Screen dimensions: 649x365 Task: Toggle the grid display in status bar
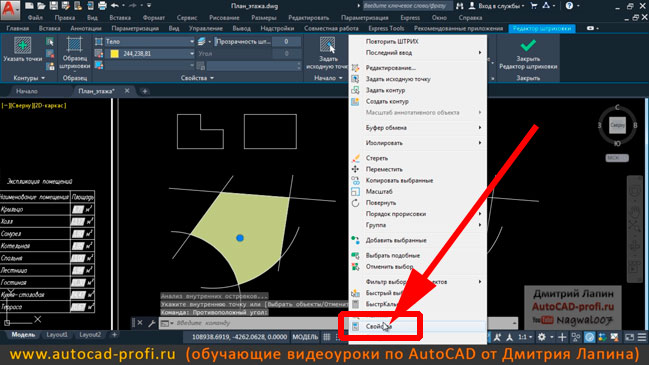tap(327, 337)
